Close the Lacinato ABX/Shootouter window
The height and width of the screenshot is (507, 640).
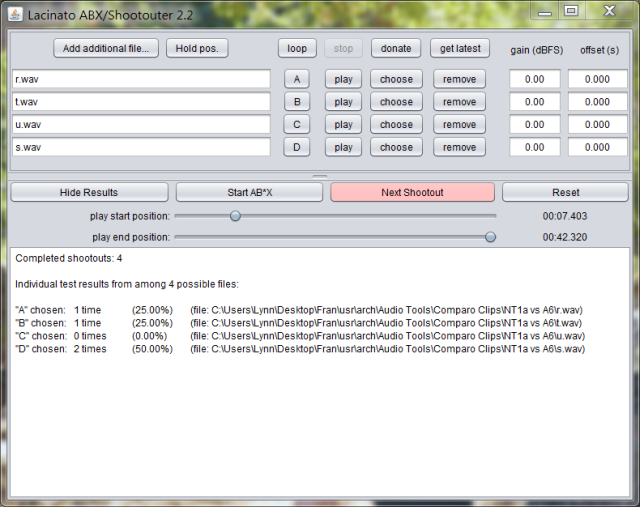pyautogui.click(x=609, y=11)
